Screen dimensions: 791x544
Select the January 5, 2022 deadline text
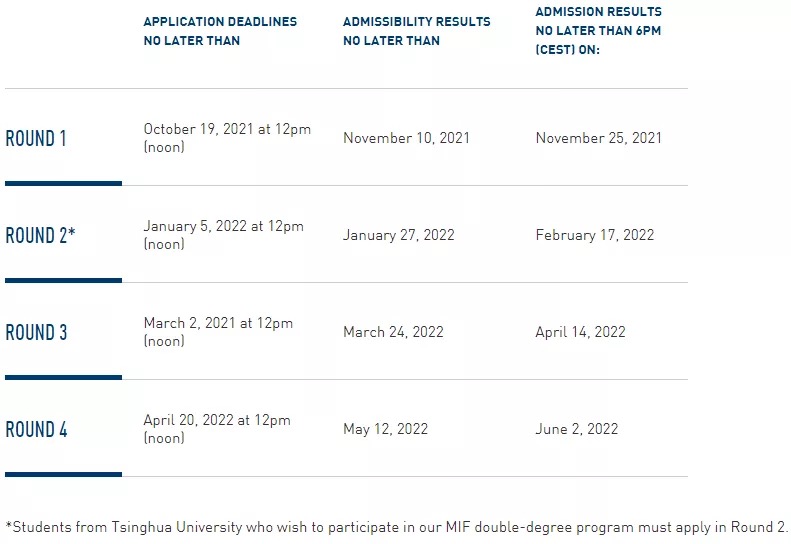(x=223, y=235)
